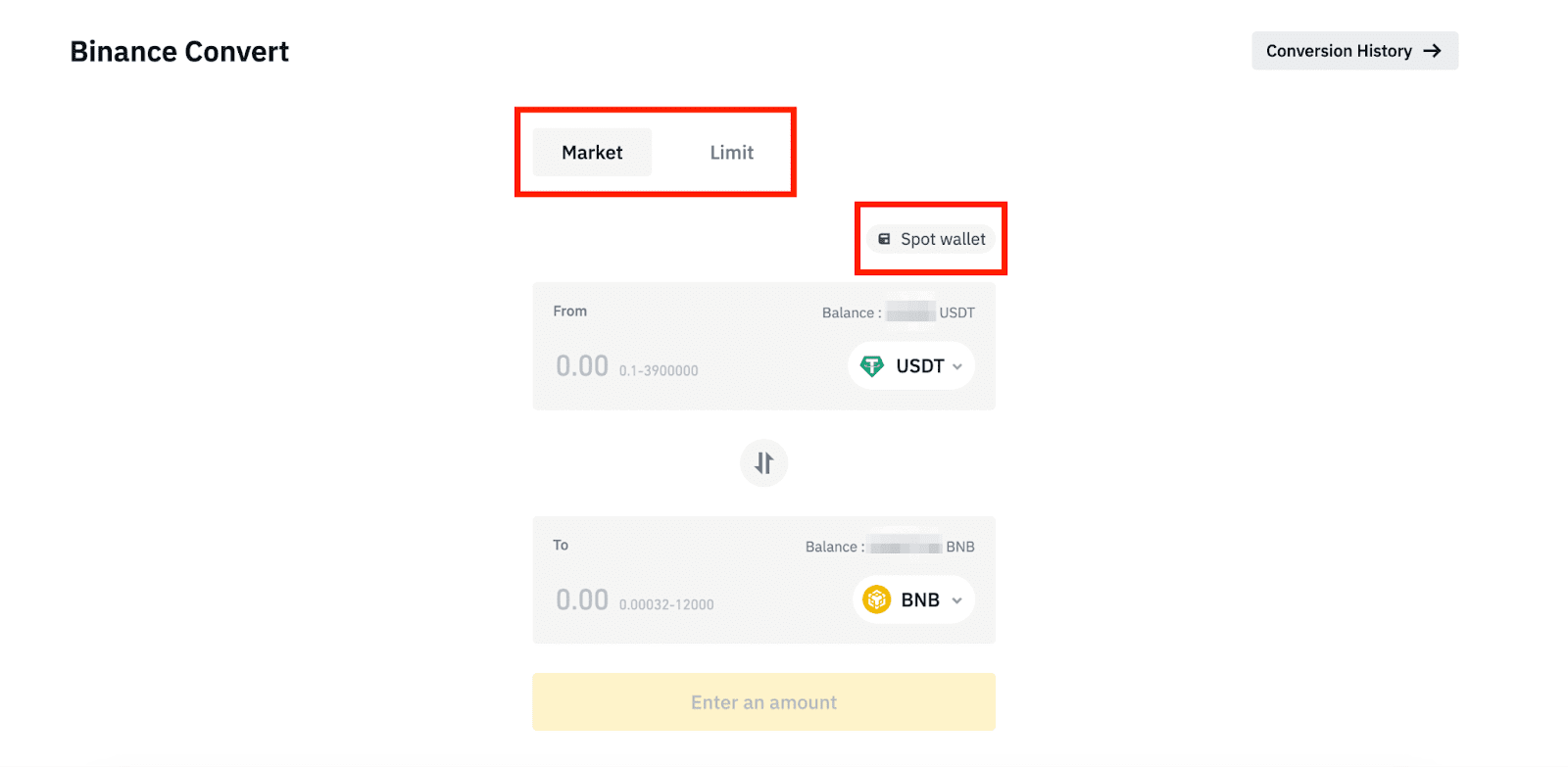Click the 0.1-3900000 range hint
Image resolution: width=1568 pixels, height=767 pixels.
pyautogui.click(x=659, y=370)
